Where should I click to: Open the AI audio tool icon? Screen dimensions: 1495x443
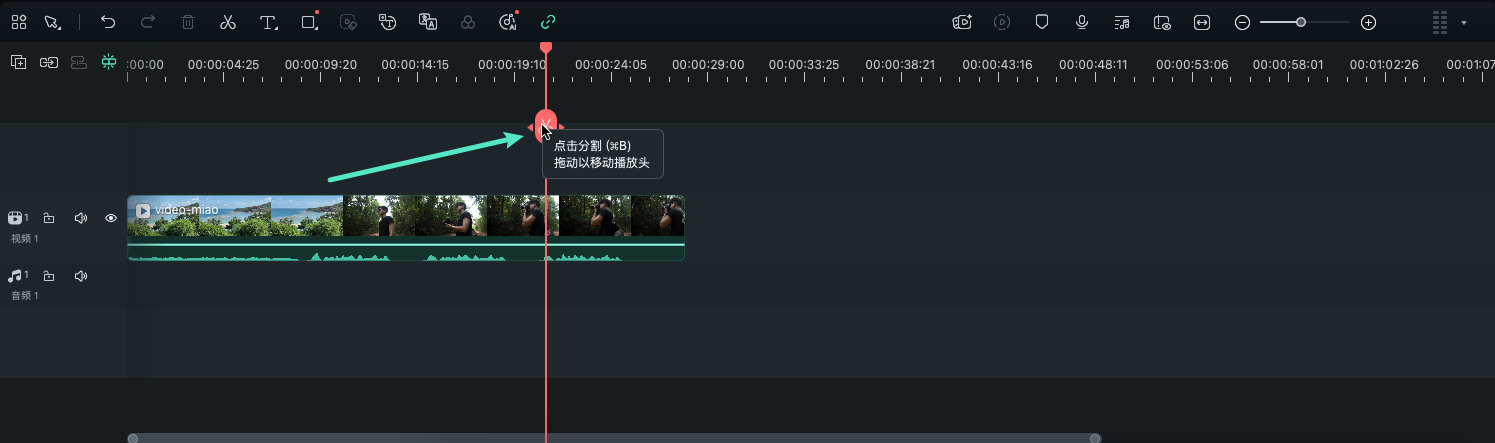coord(508,22)
